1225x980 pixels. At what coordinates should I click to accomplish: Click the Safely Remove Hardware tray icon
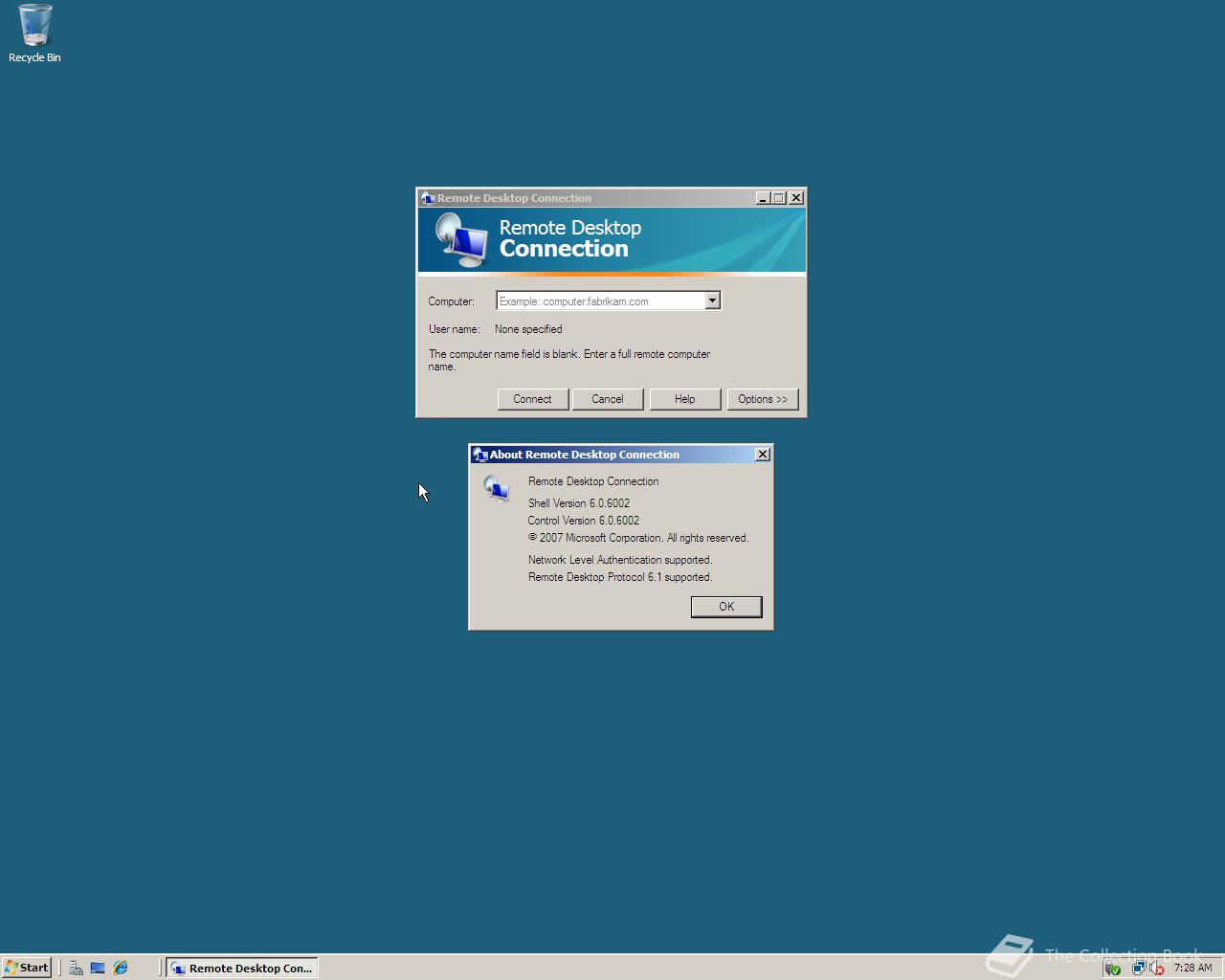pyautogui.click(x=1112, y=968)
